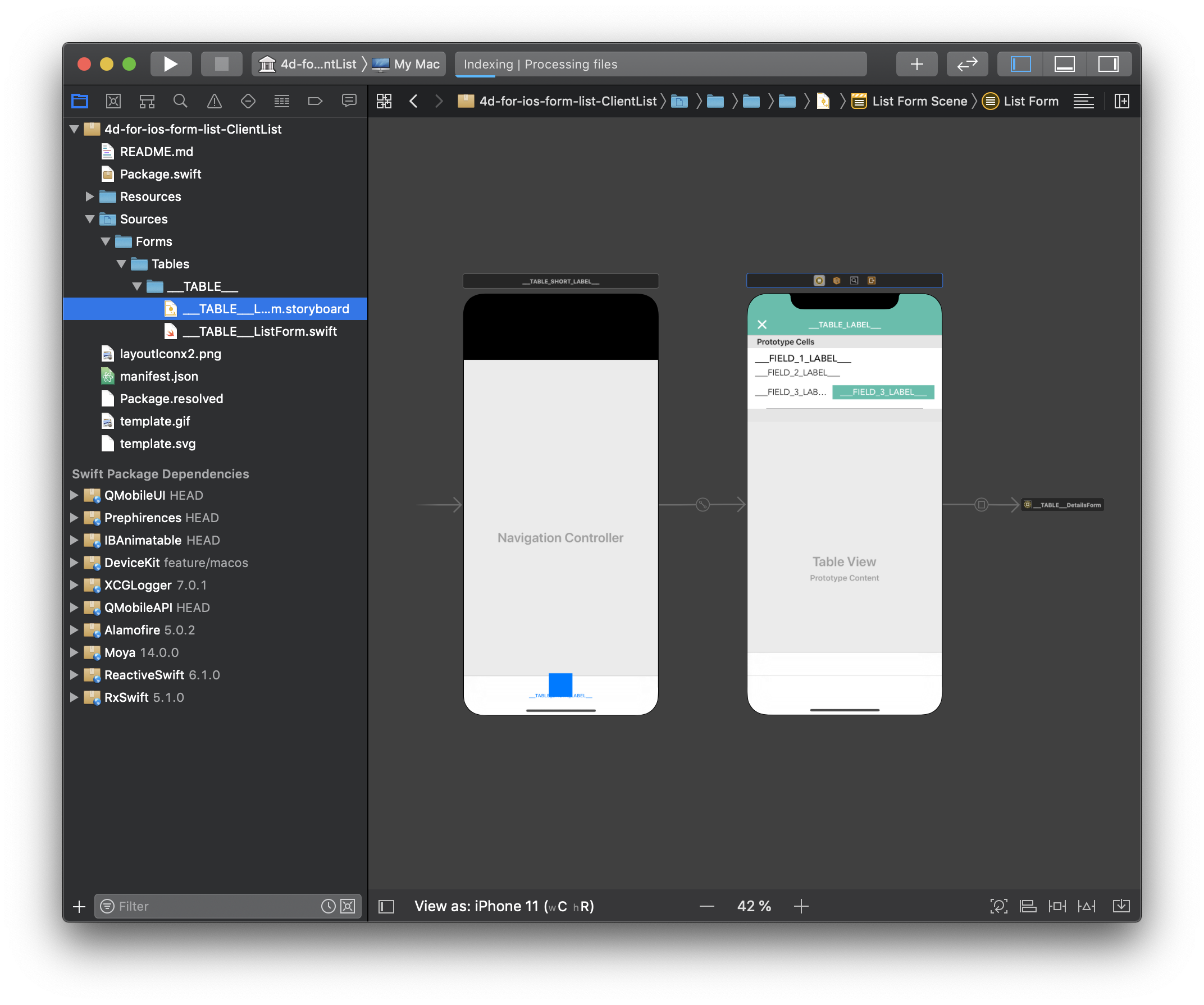
Task: Click List Form Scene breadcrumb
Action: click(909, 101)
